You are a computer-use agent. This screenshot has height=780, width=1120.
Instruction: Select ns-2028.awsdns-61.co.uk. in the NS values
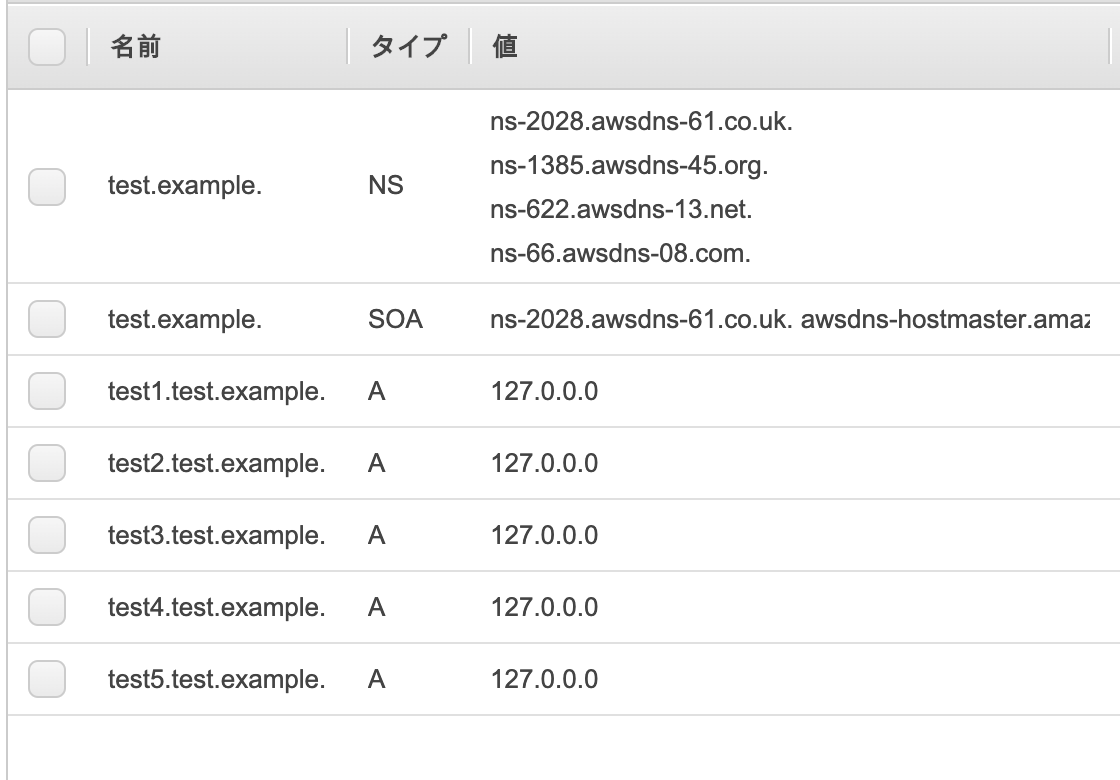point(641,121)
